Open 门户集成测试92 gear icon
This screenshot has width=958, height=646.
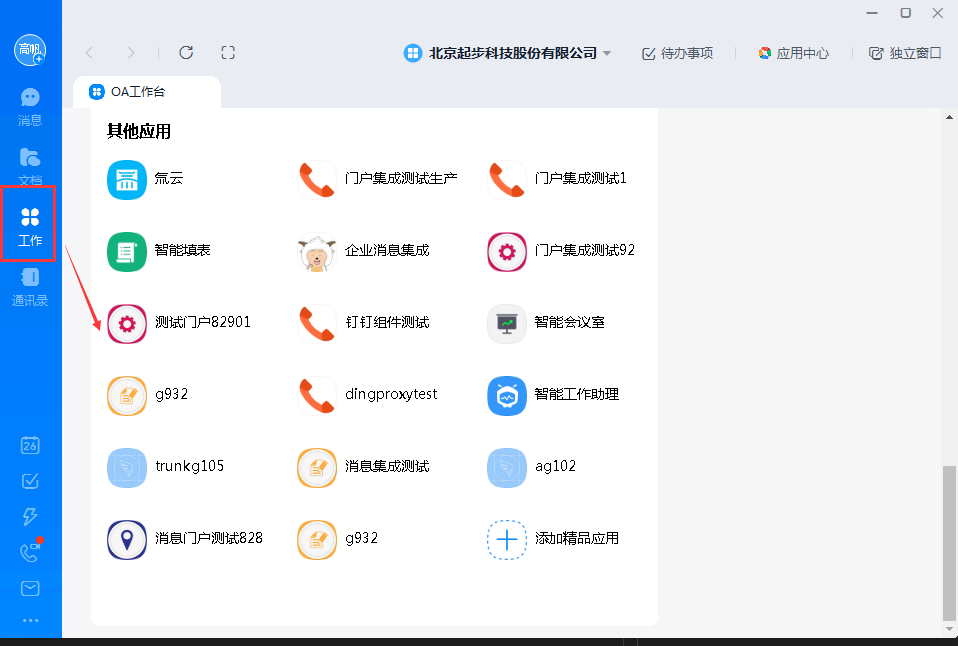[506, 252]
